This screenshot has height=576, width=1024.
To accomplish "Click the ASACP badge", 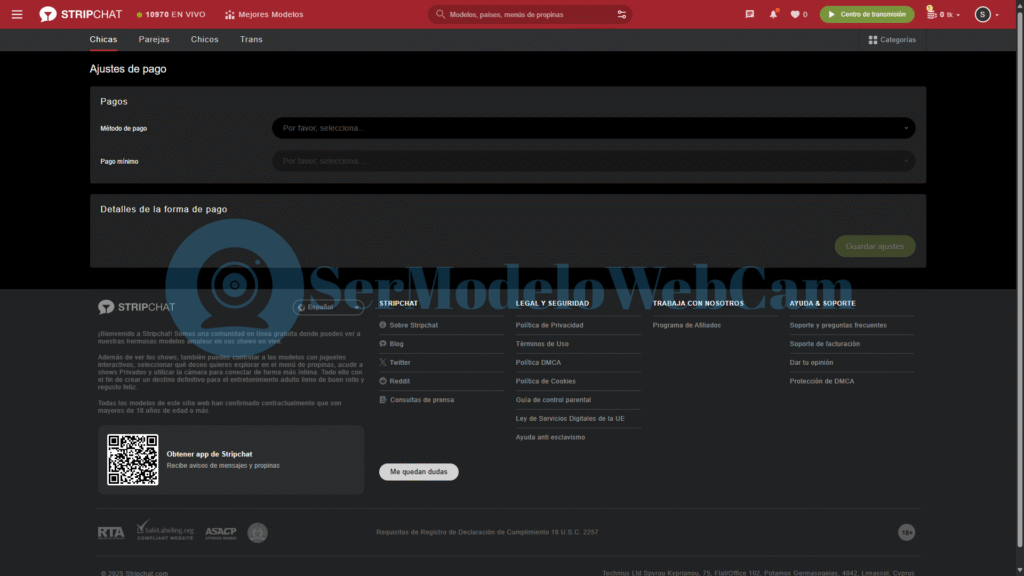I will pos(221,533).
